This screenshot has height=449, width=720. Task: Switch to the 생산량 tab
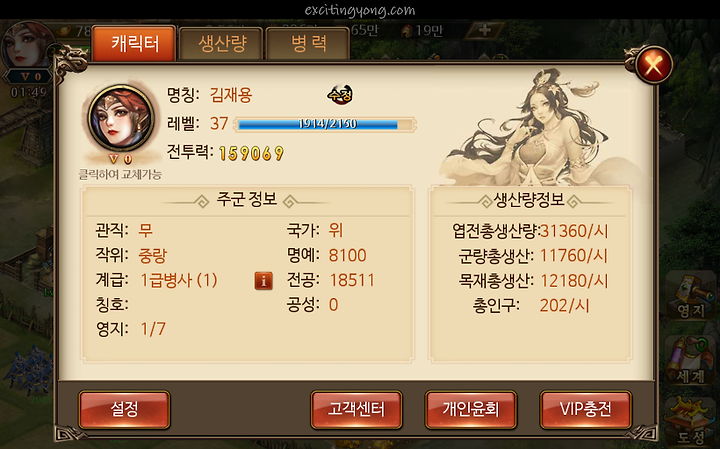click(x=222, y=44)
